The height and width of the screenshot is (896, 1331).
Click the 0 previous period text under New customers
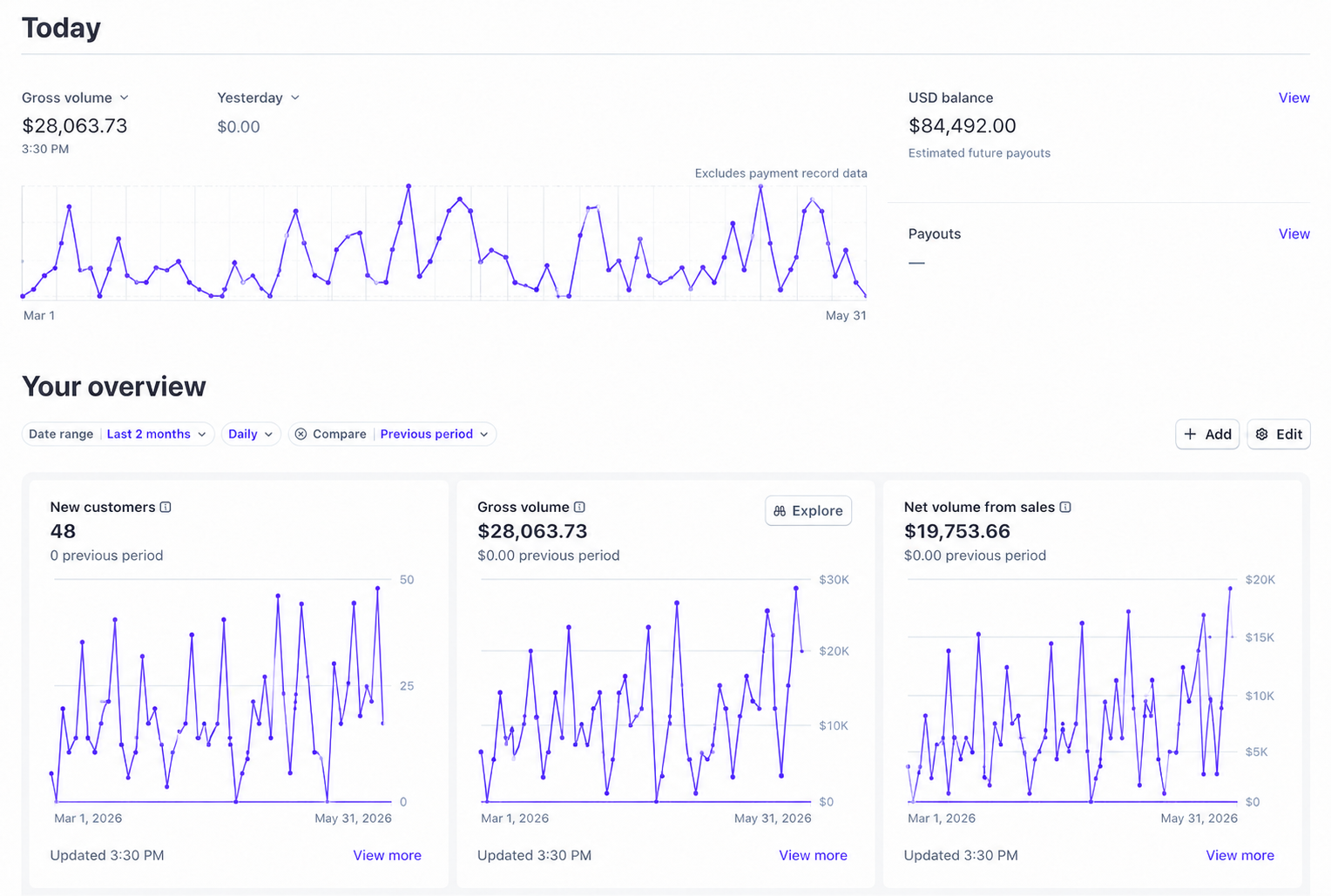tap(106, 556)
